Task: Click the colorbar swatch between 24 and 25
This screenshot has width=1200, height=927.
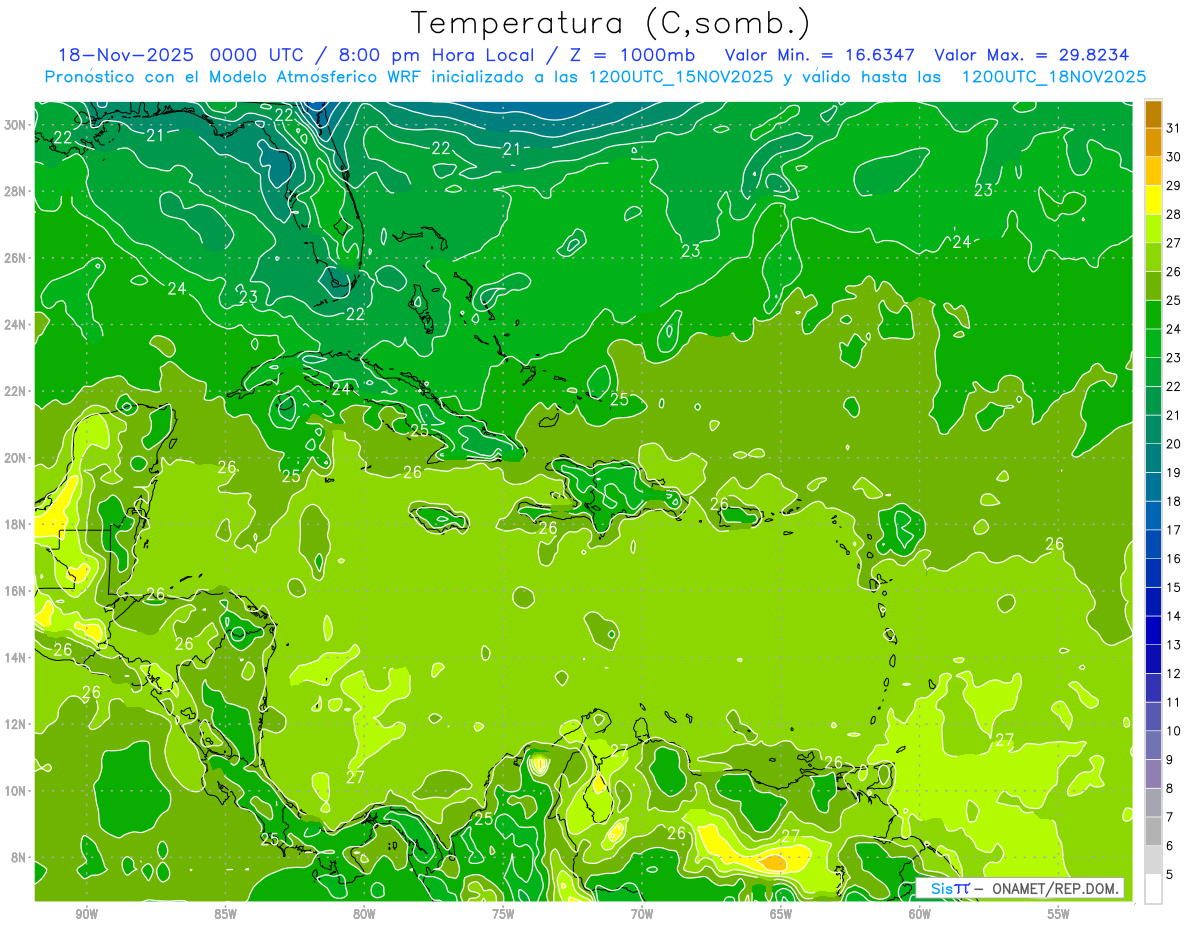Action: [1153, 314]
